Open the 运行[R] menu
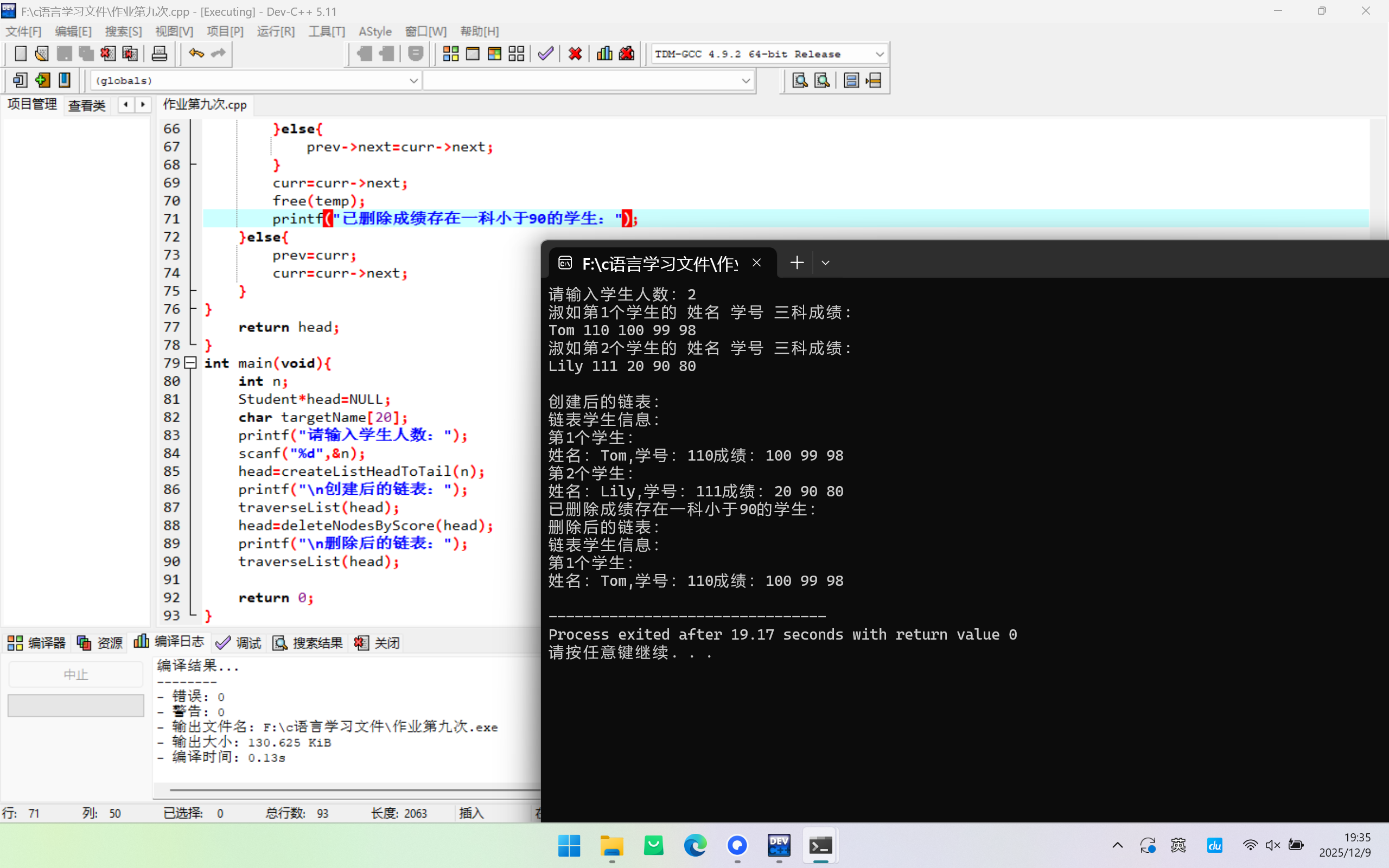Screen dimensions: 1389x868 tap(276, 31)
